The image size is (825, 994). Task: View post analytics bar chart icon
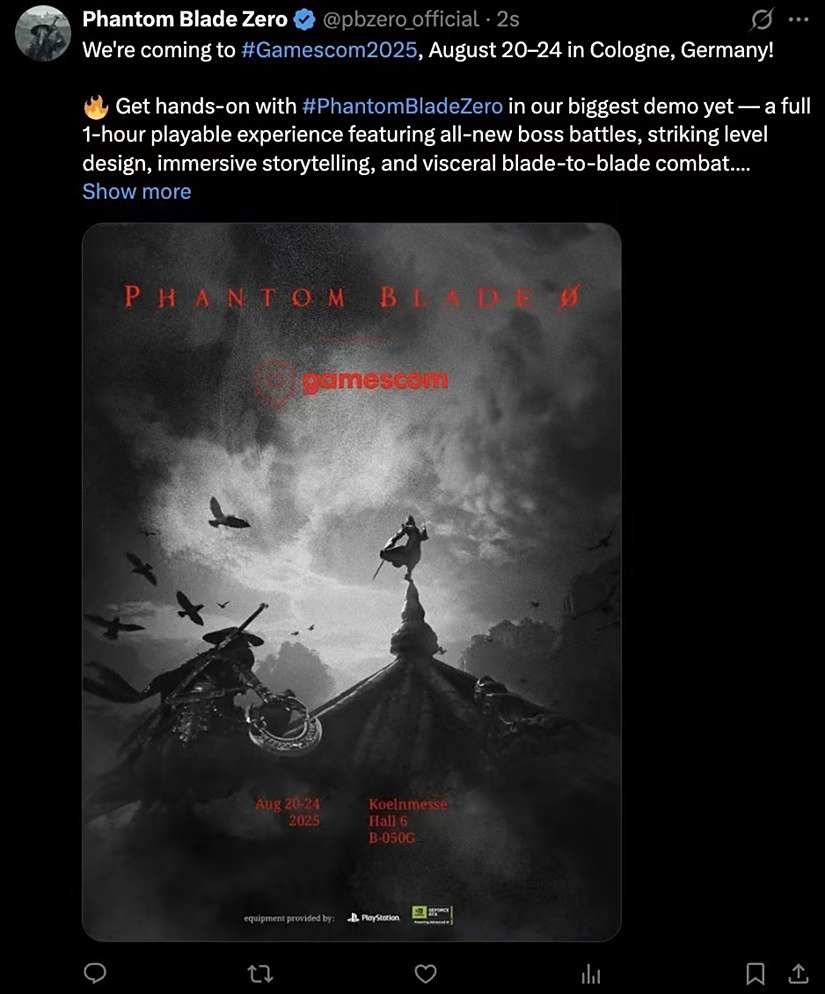tap(590, 973)
